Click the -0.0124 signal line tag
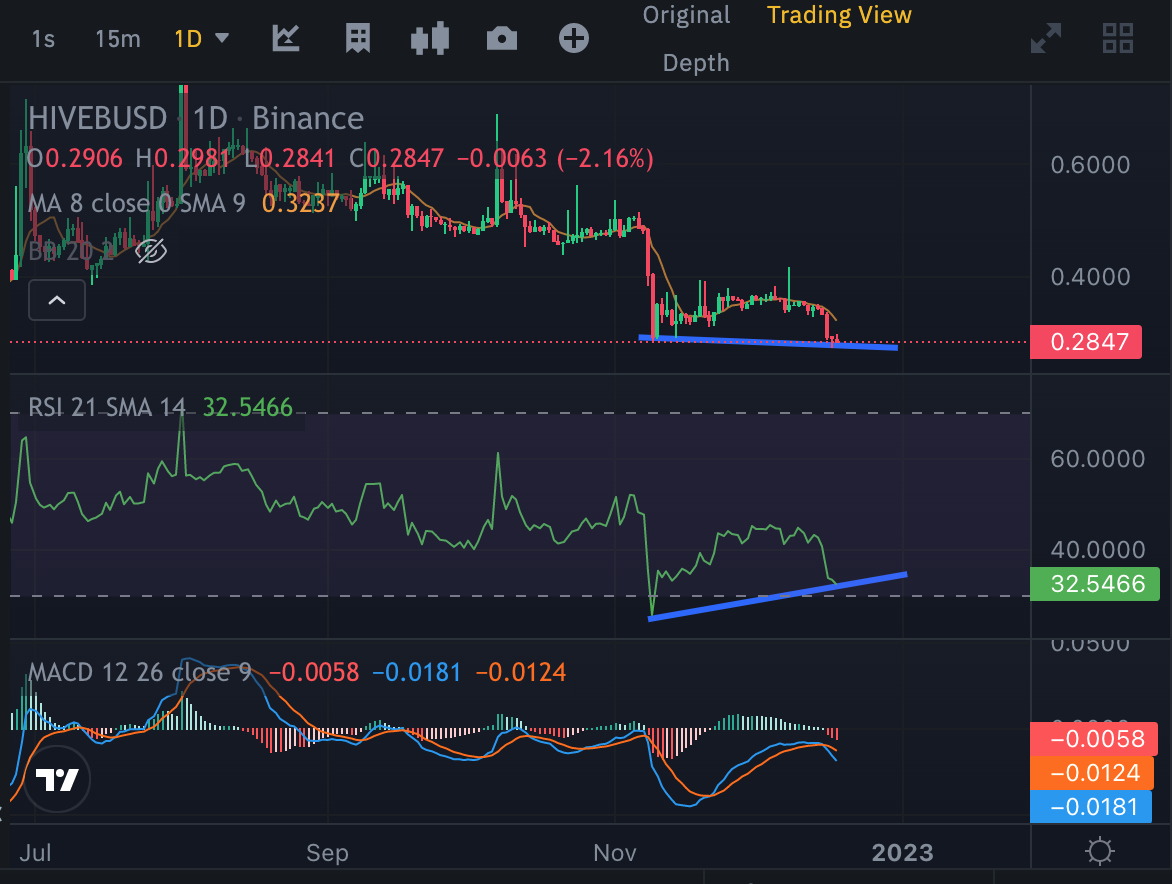This screenshot has width=1172, height=884. tap(1091, 773)
